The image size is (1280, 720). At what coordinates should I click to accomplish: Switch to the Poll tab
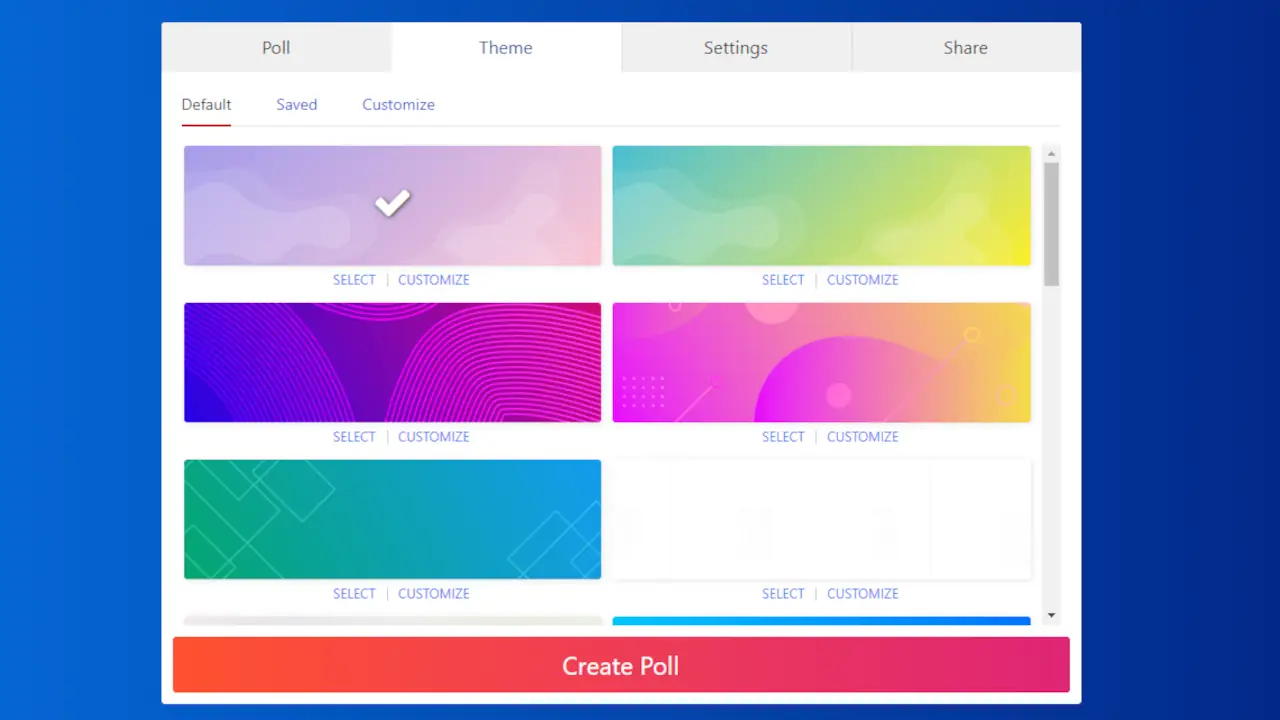coord(276,47)
